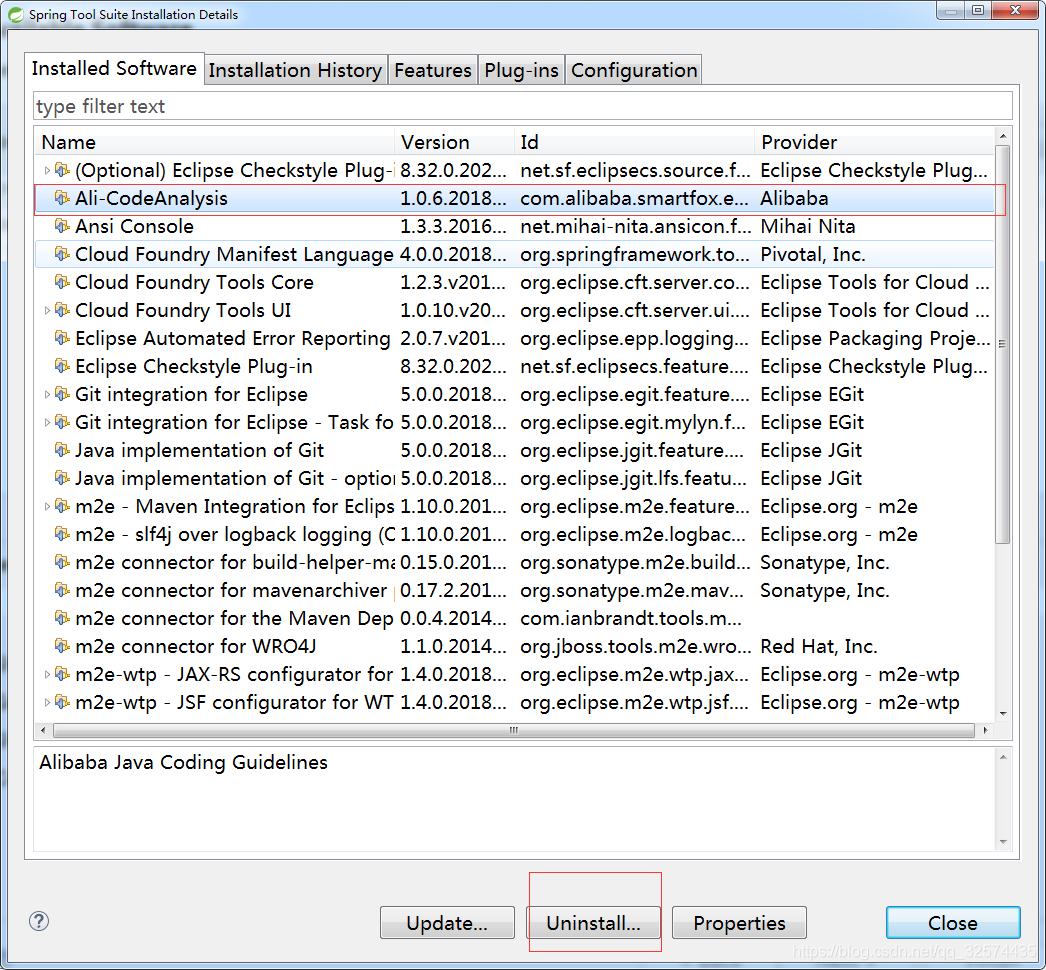Click the m2e-wtp JSF configurator icon
This screenshot has height=970, width=1046.
pyautogui.click(x=62, y=702)
